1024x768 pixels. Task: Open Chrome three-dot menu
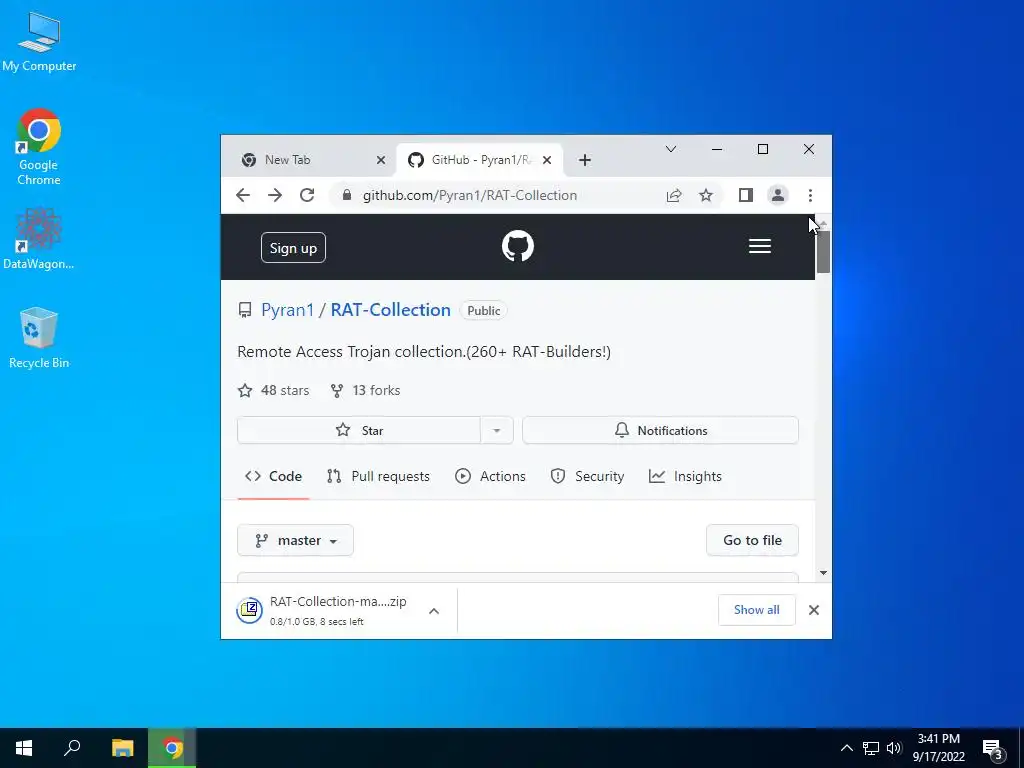[x=810, y=195]
